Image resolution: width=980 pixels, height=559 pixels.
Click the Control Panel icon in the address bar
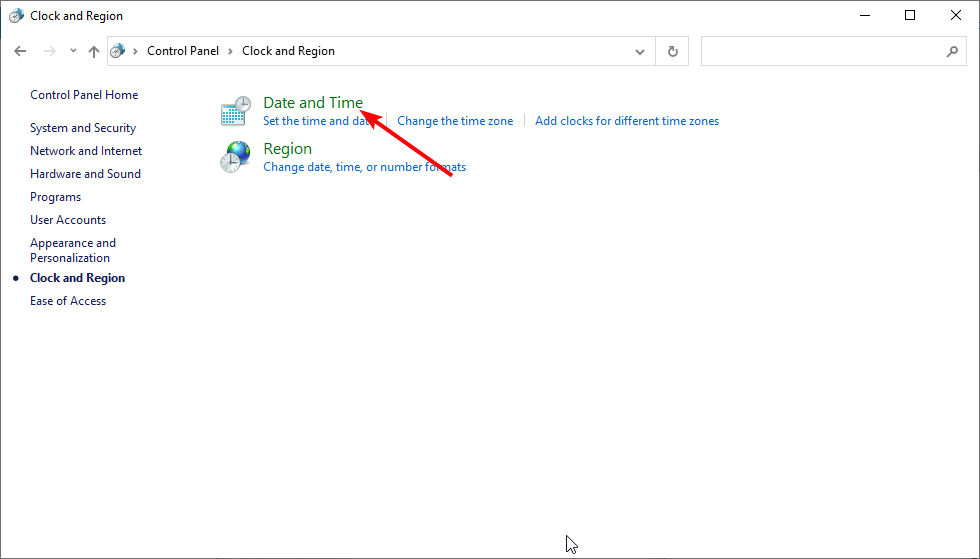tap(118, 51)
